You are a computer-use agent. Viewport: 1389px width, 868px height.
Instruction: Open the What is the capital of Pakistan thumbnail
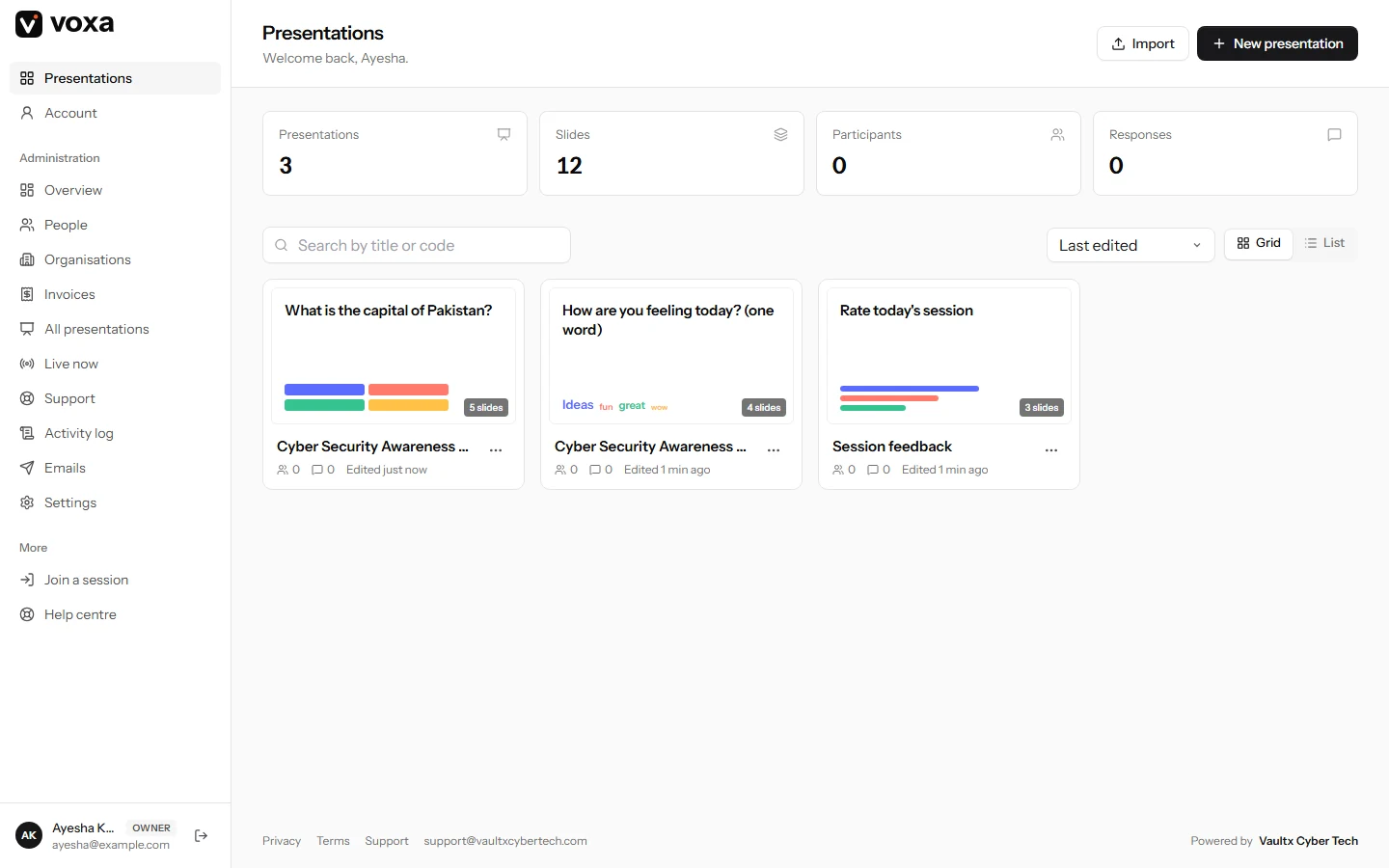point(394,356)
